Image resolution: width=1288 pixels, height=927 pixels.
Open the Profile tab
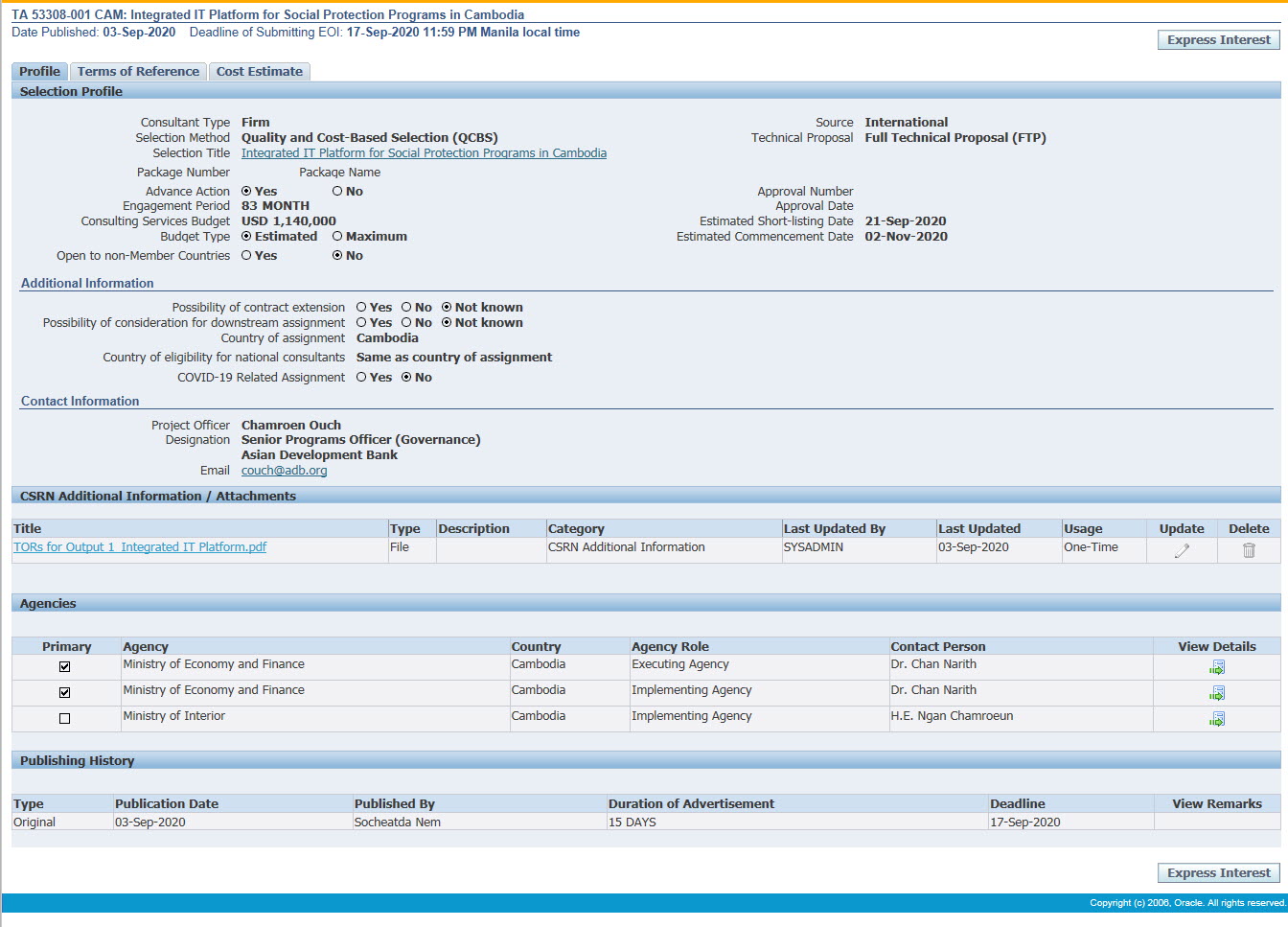[39, 72]
